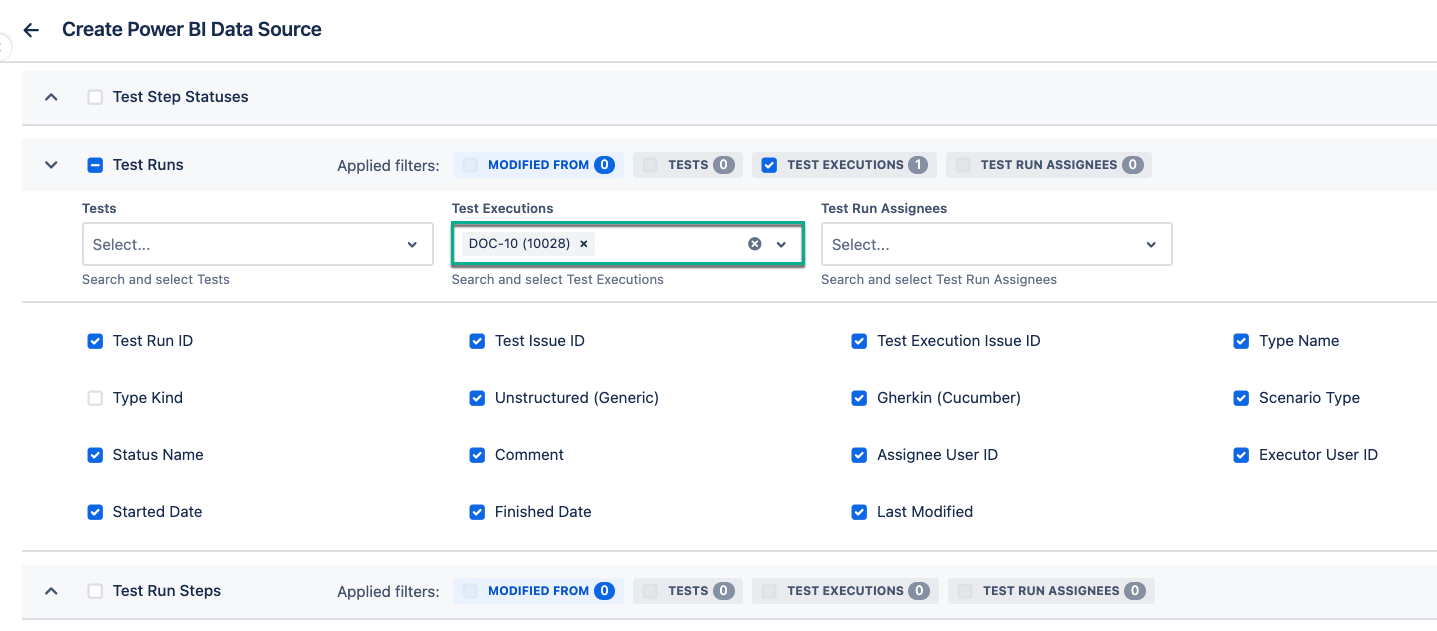Uncheck the Test Run ID field

95,341
